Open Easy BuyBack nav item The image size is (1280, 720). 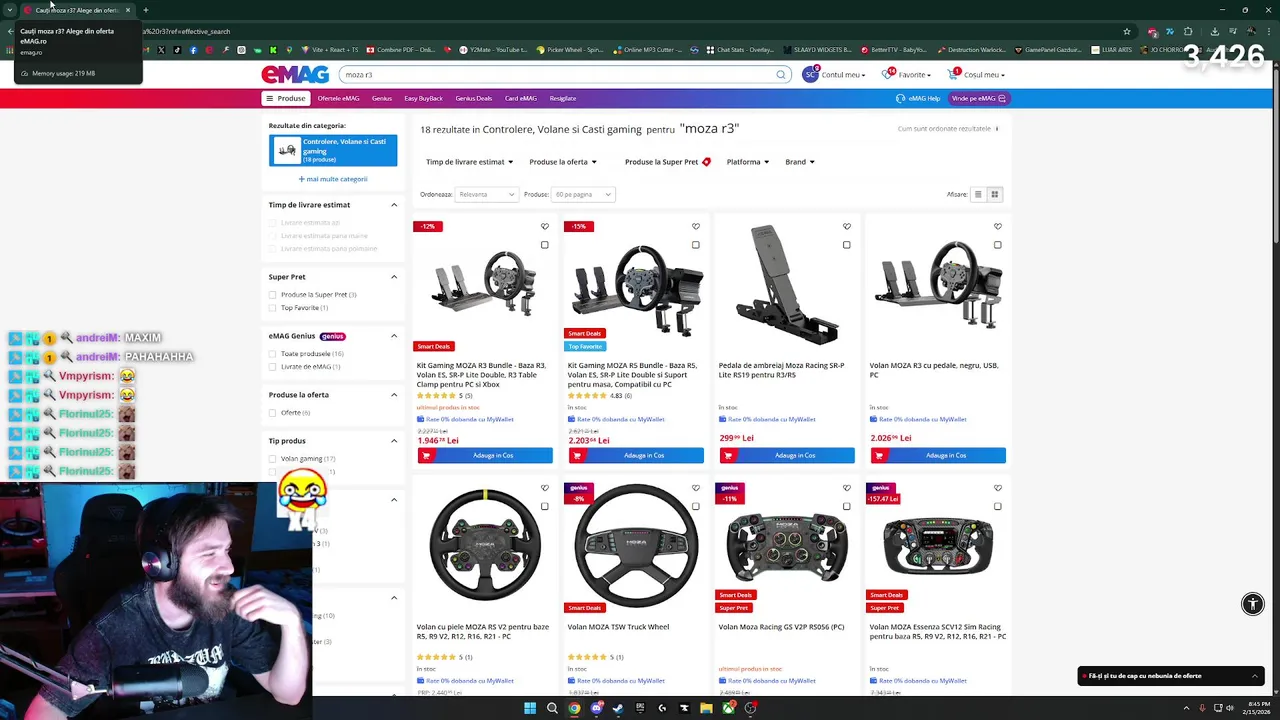click(x=423, y=98)
